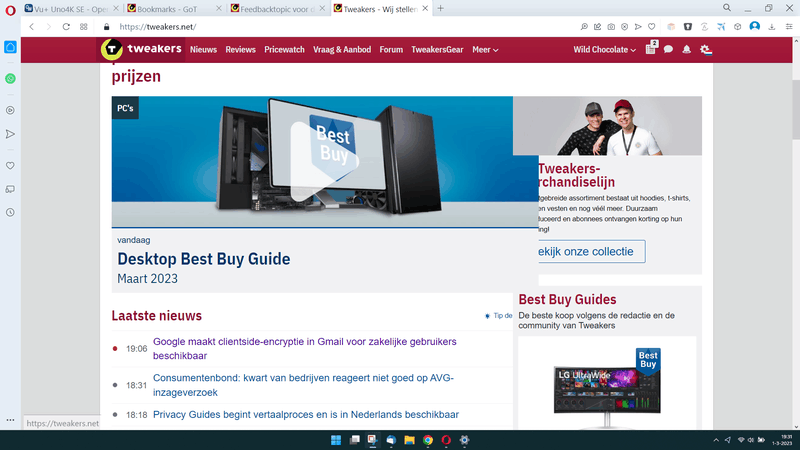Click the find-in-page zoom icon in address bar
The height and width of the screenshot is (450, 800).
point(584,27)
